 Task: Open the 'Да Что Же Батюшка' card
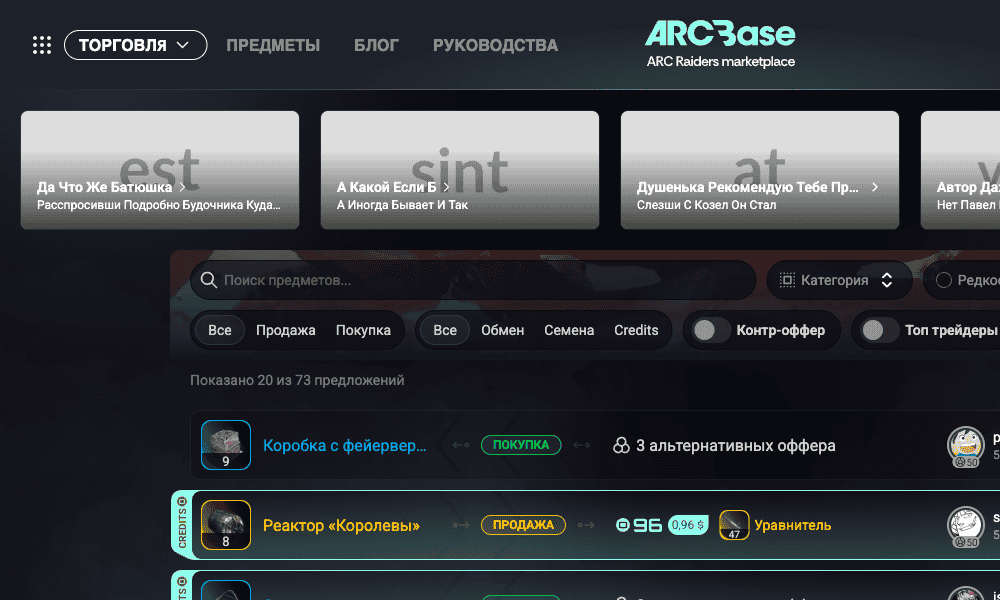tap(160, 170)
